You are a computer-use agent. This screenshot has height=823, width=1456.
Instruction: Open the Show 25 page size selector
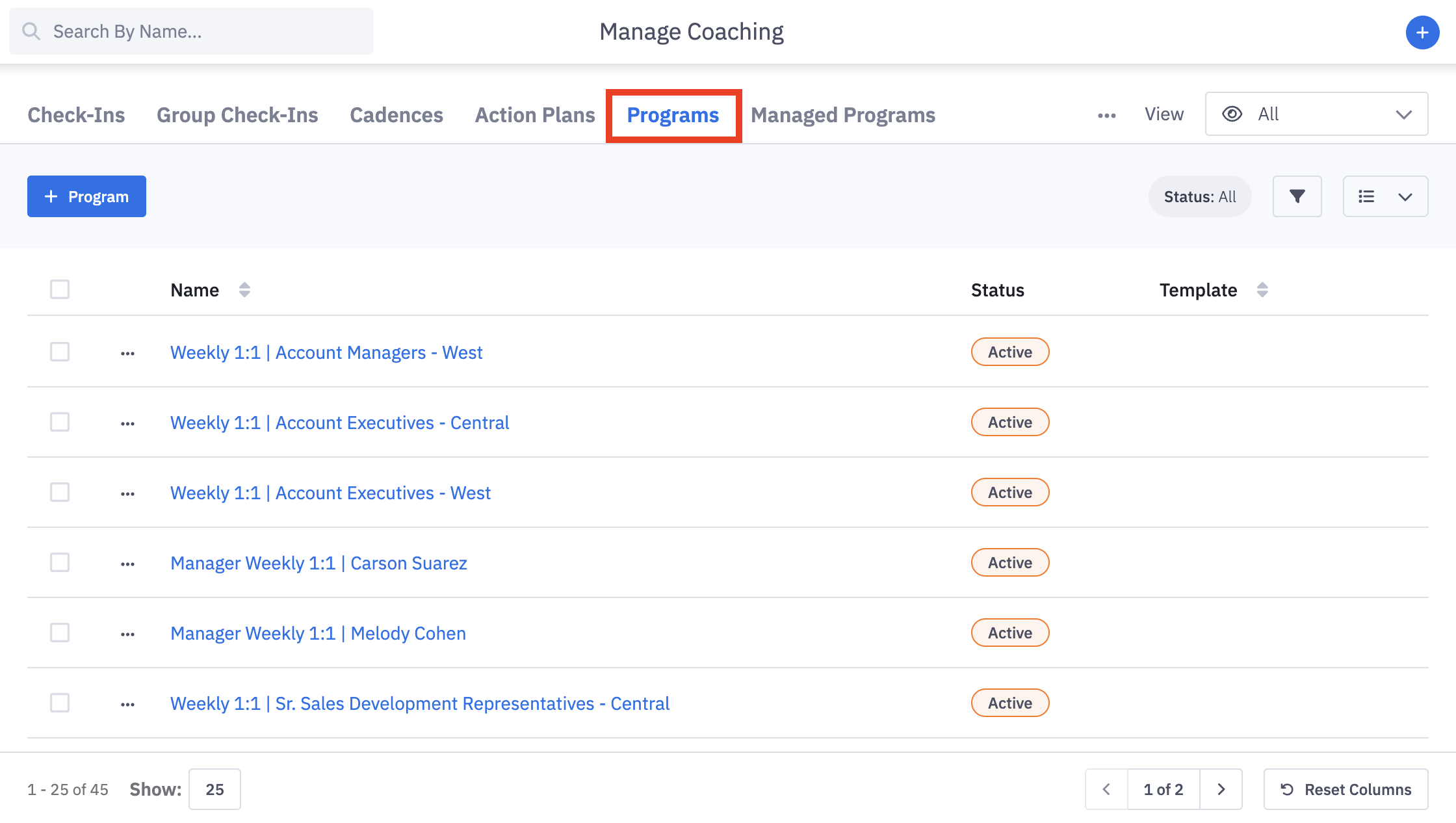tap(214, 789)
